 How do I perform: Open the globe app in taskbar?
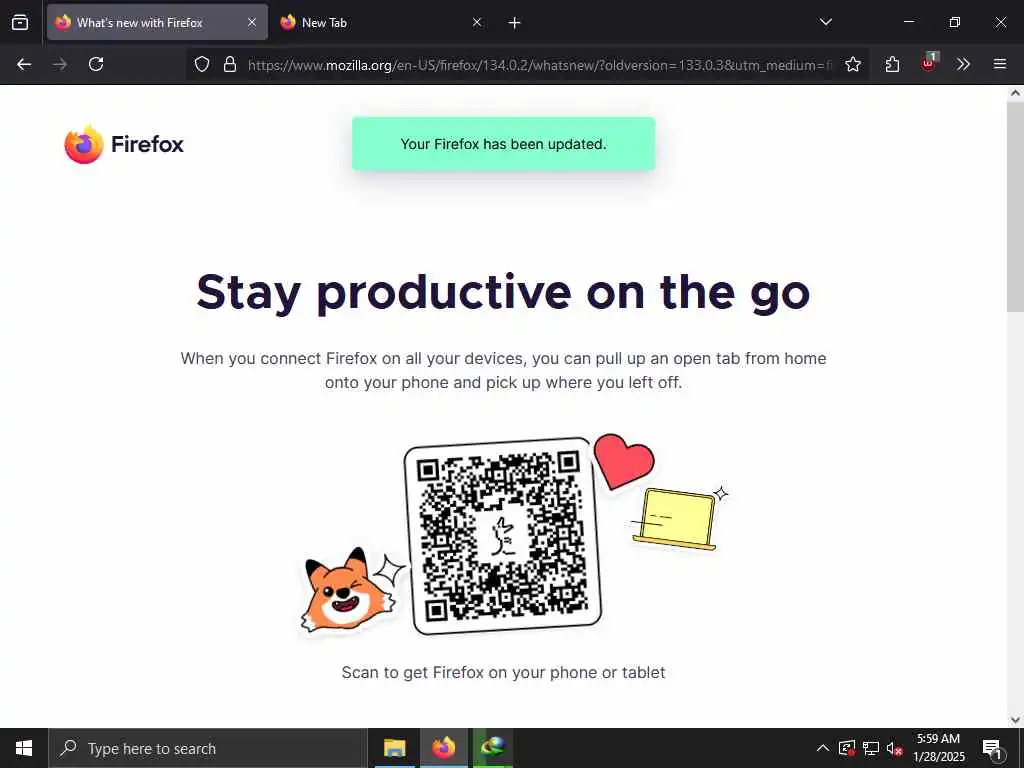coord(492,748)
